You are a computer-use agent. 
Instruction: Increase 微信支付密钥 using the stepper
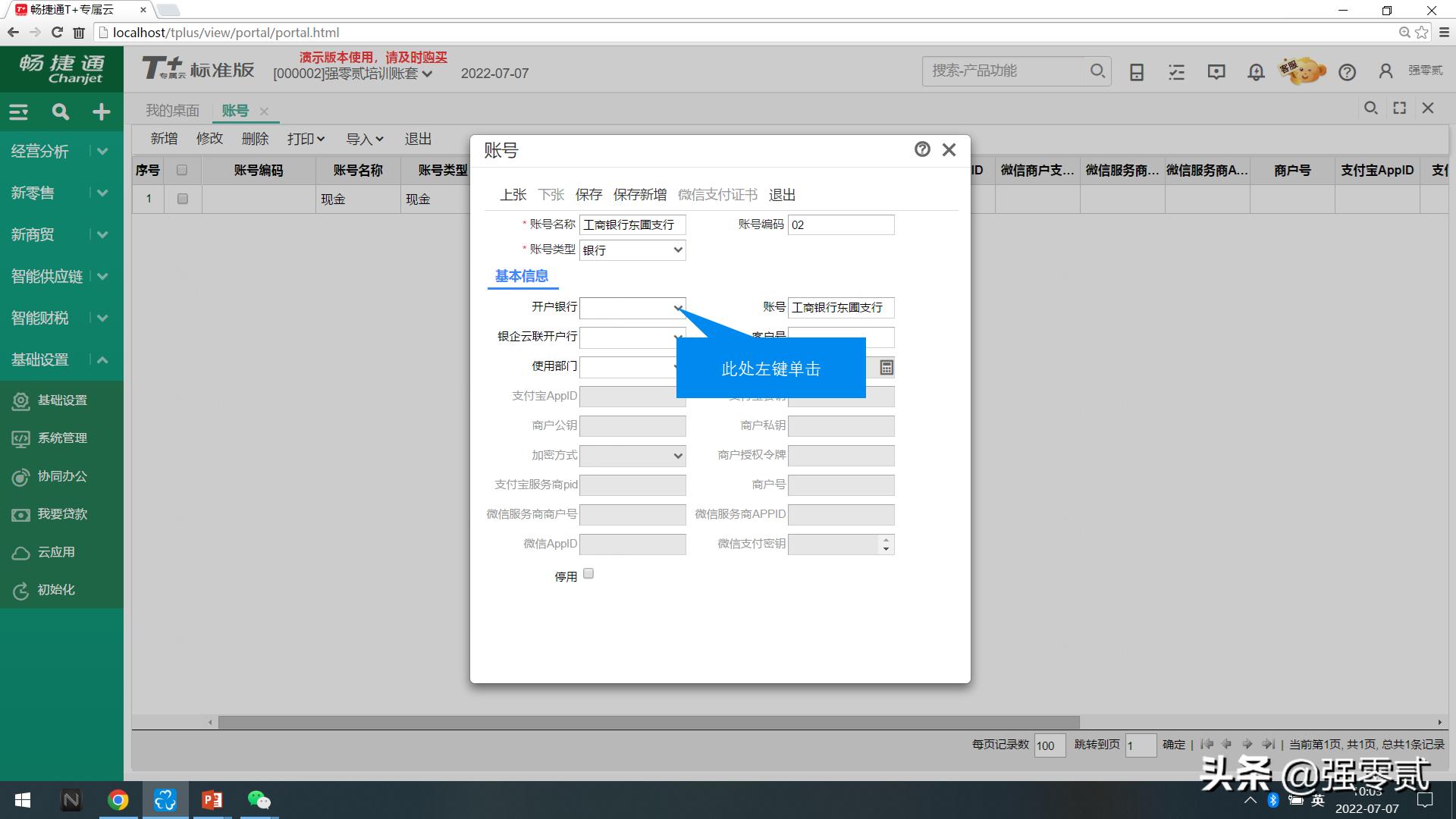click(x=885, y=541)
